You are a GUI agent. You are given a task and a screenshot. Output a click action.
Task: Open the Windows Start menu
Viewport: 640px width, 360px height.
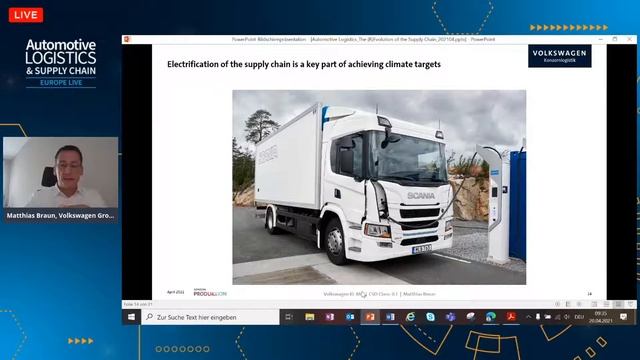click(131, 317)
